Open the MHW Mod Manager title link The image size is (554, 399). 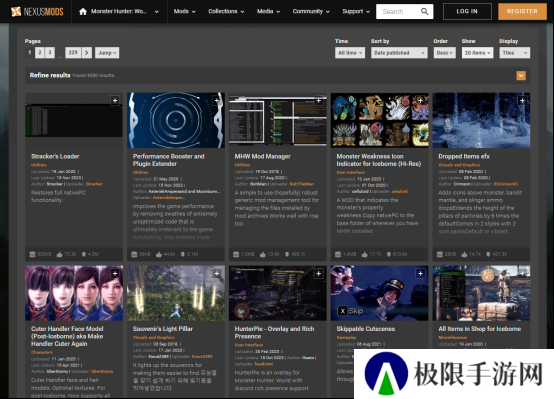pos(263,156)
